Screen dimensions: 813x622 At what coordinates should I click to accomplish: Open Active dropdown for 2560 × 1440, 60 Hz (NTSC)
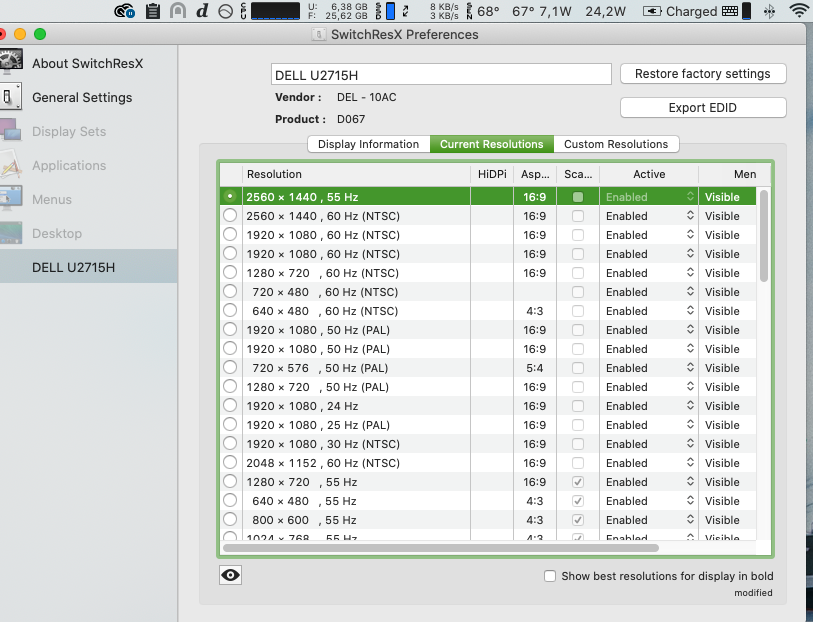[x=649, y=216]
